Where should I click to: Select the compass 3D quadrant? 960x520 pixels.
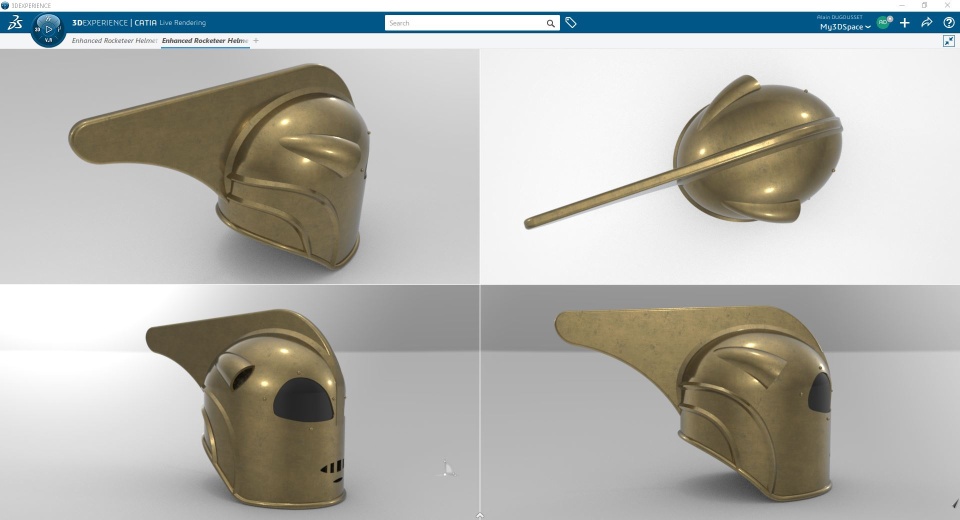(x=37, y=29)
